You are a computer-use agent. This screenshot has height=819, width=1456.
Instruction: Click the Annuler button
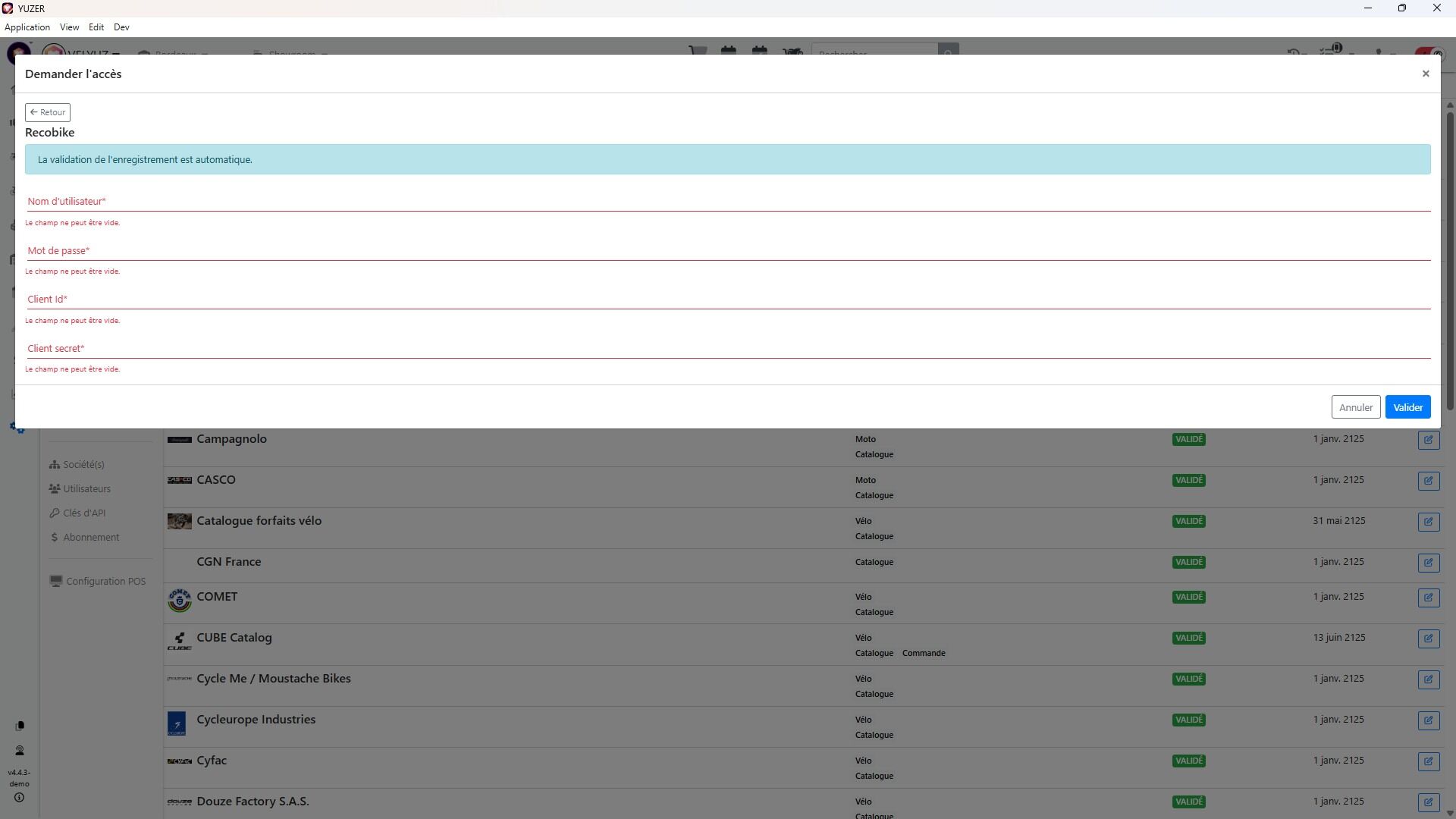point(1355,407)
